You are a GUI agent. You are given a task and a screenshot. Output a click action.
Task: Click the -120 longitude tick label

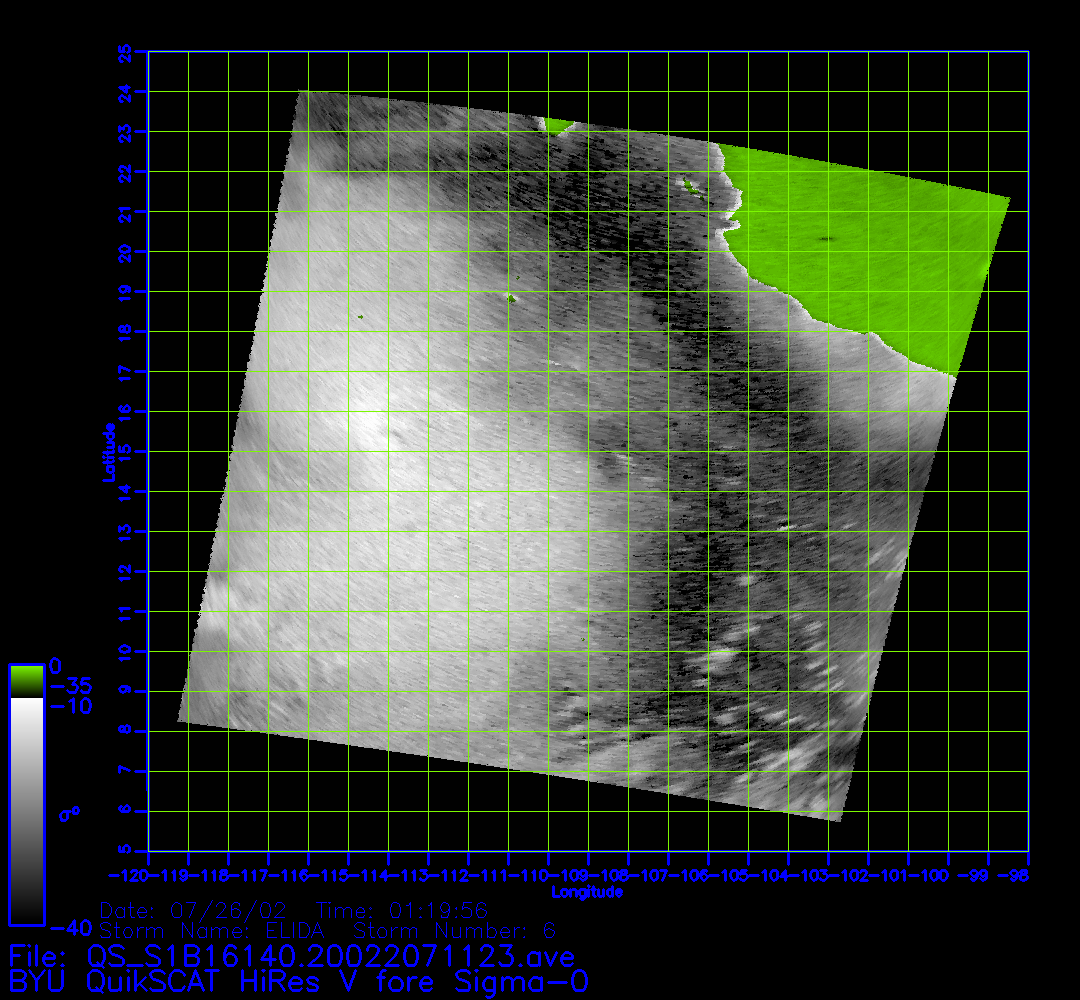coord(138,875)
